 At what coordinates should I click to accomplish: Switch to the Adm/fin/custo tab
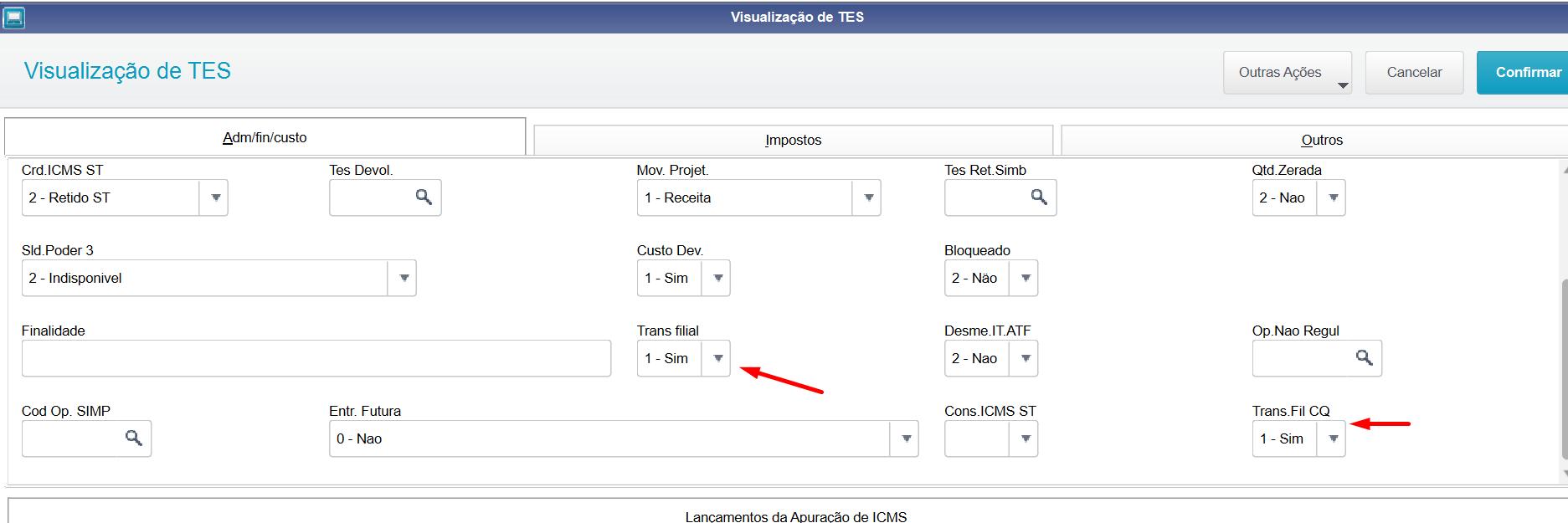pos(265,137)
